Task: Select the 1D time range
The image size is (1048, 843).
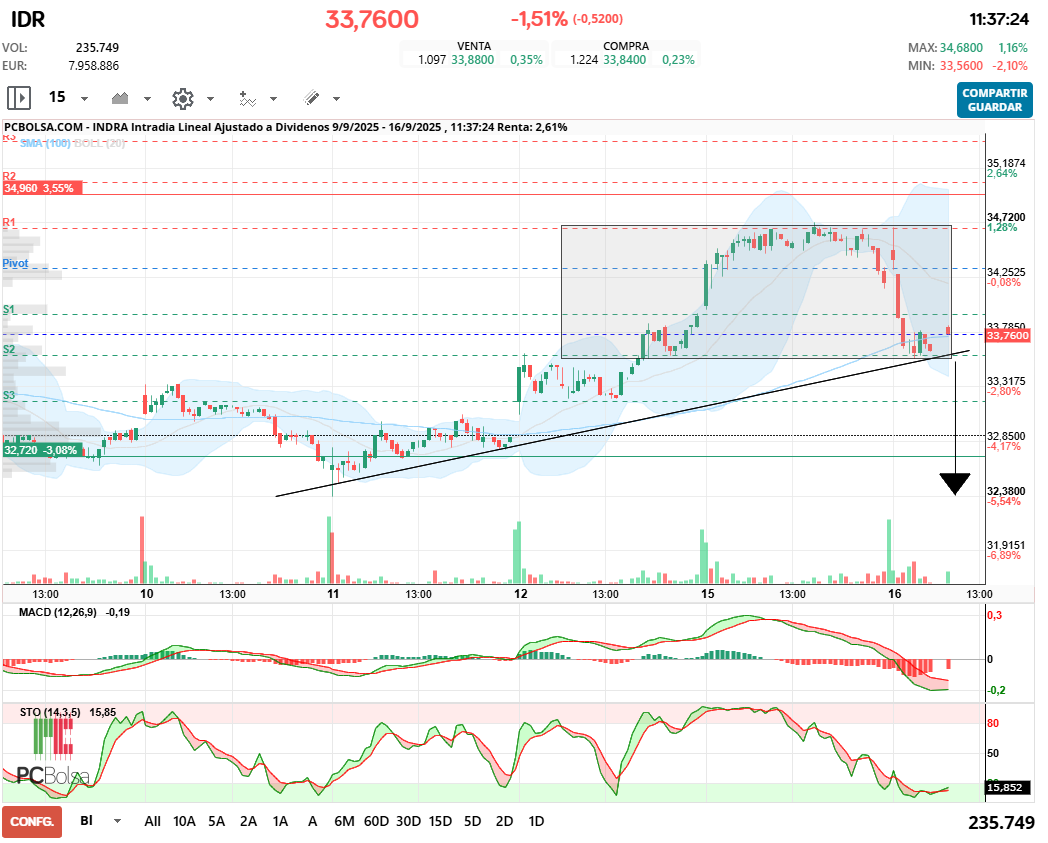Action: (x=536, y=821)
